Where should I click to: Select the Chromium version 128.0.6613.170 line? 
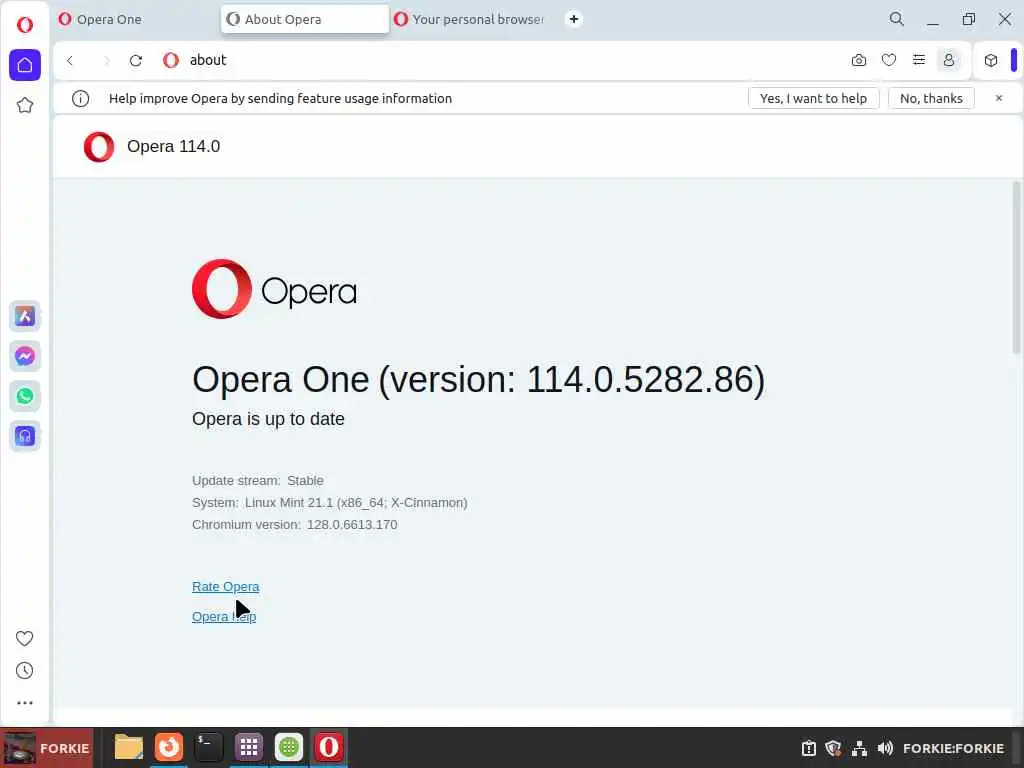295,524
